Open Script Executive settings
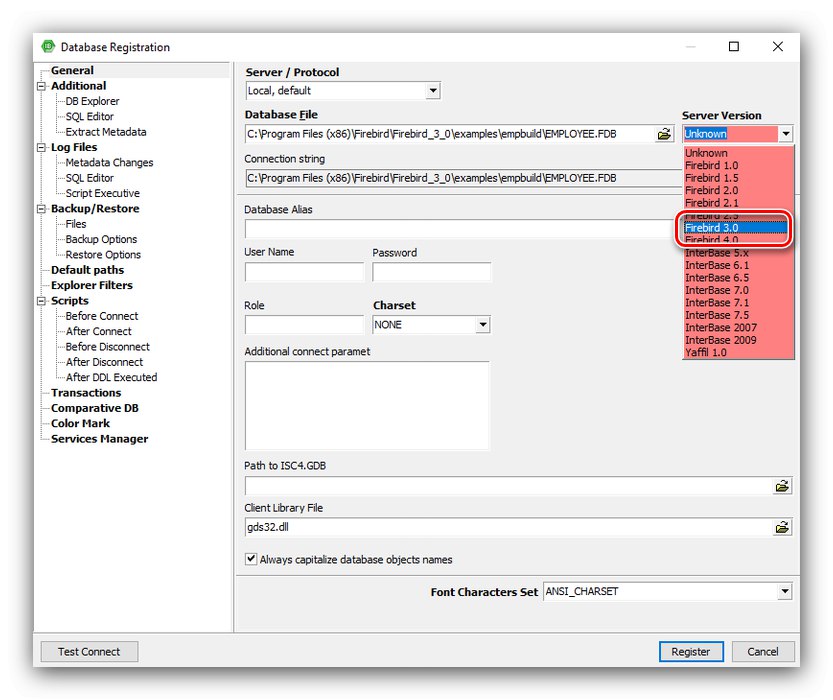Image resolution: width=833 pixels, height=700 pixels. pos(103,193)
